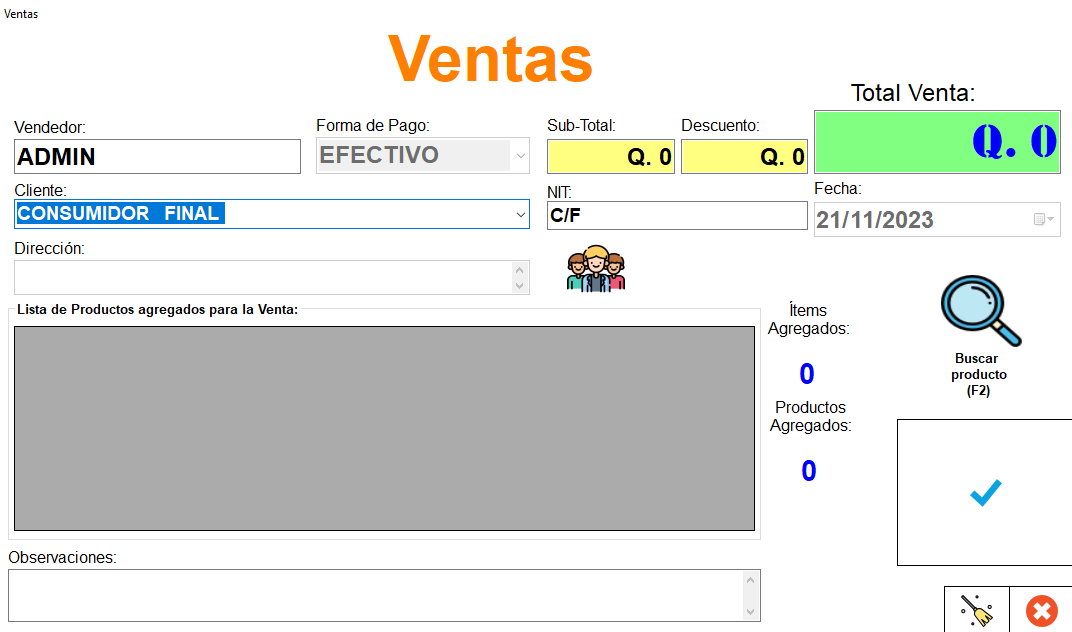The width and height of the screenshot is (1072, 632).
Task: Click the gray product list grid
Action: point(384,428)
